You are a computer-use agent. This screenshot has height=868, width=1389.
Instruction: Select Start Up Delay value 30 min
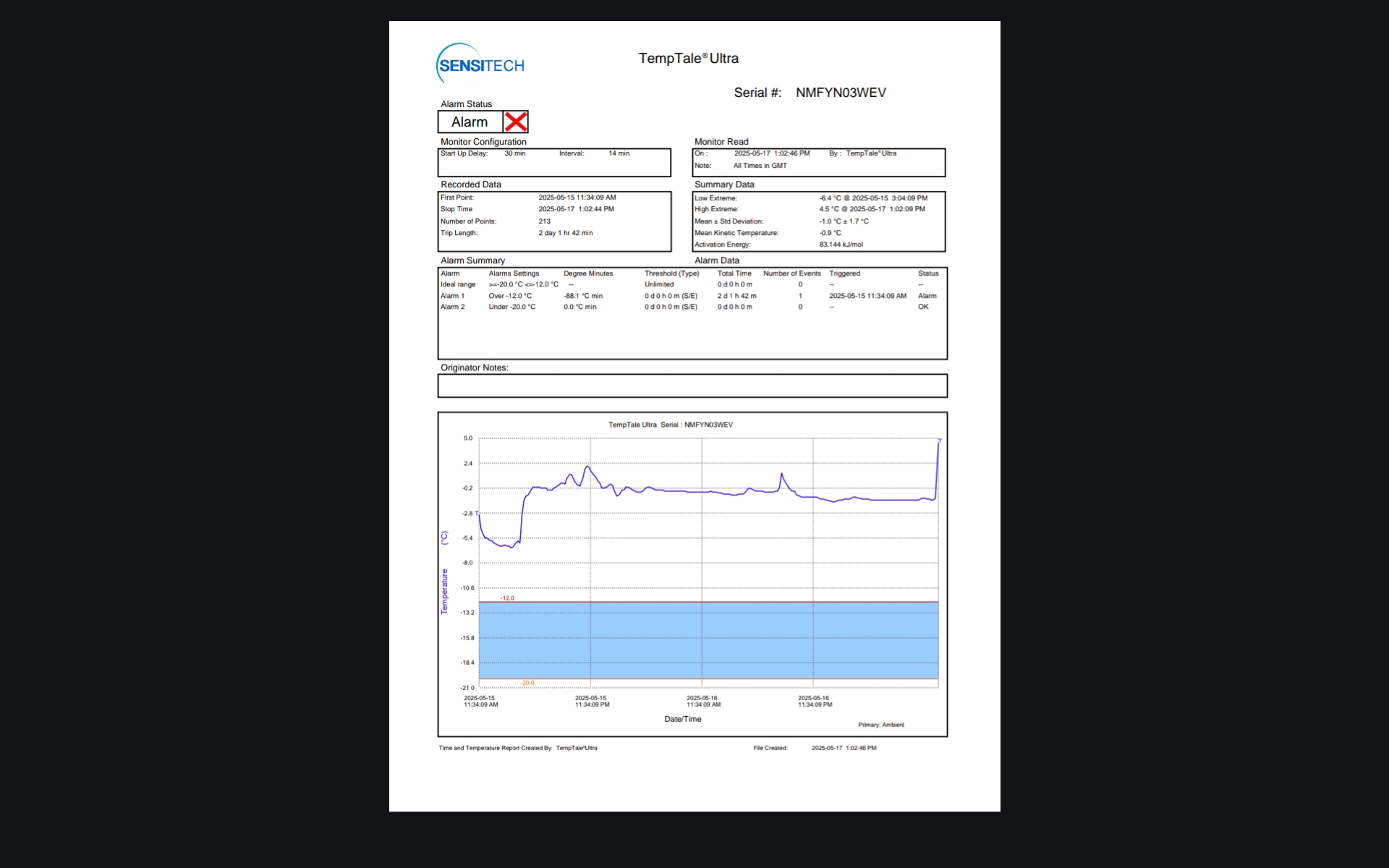(x=515, y=153)
